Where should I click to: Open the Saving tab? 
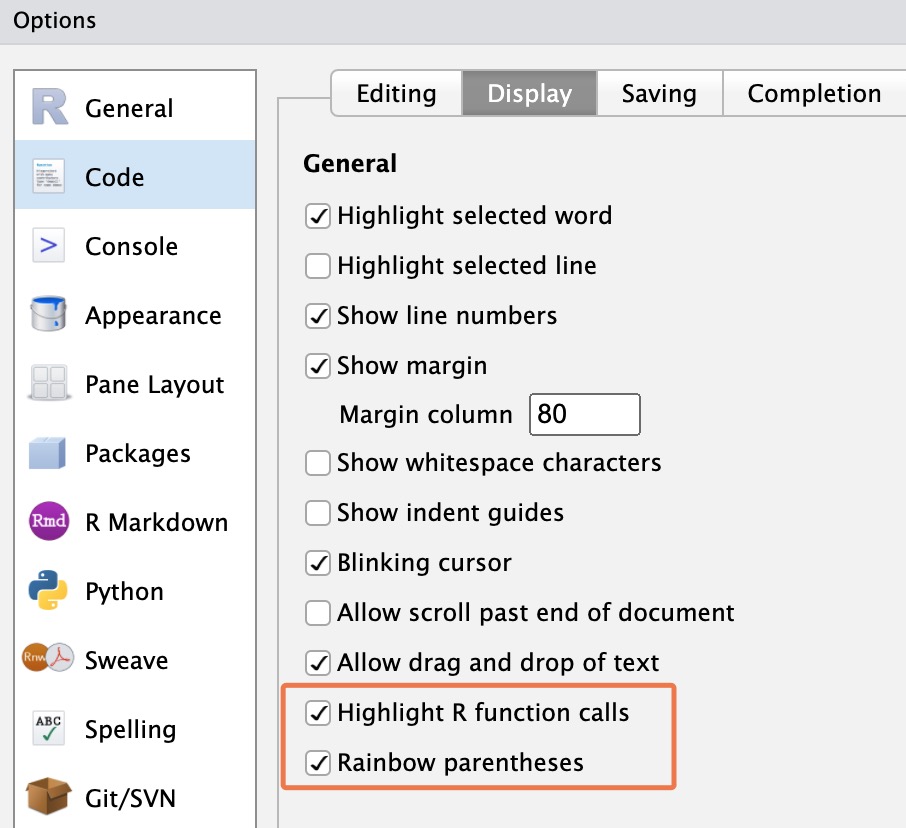tap(659, 93)
